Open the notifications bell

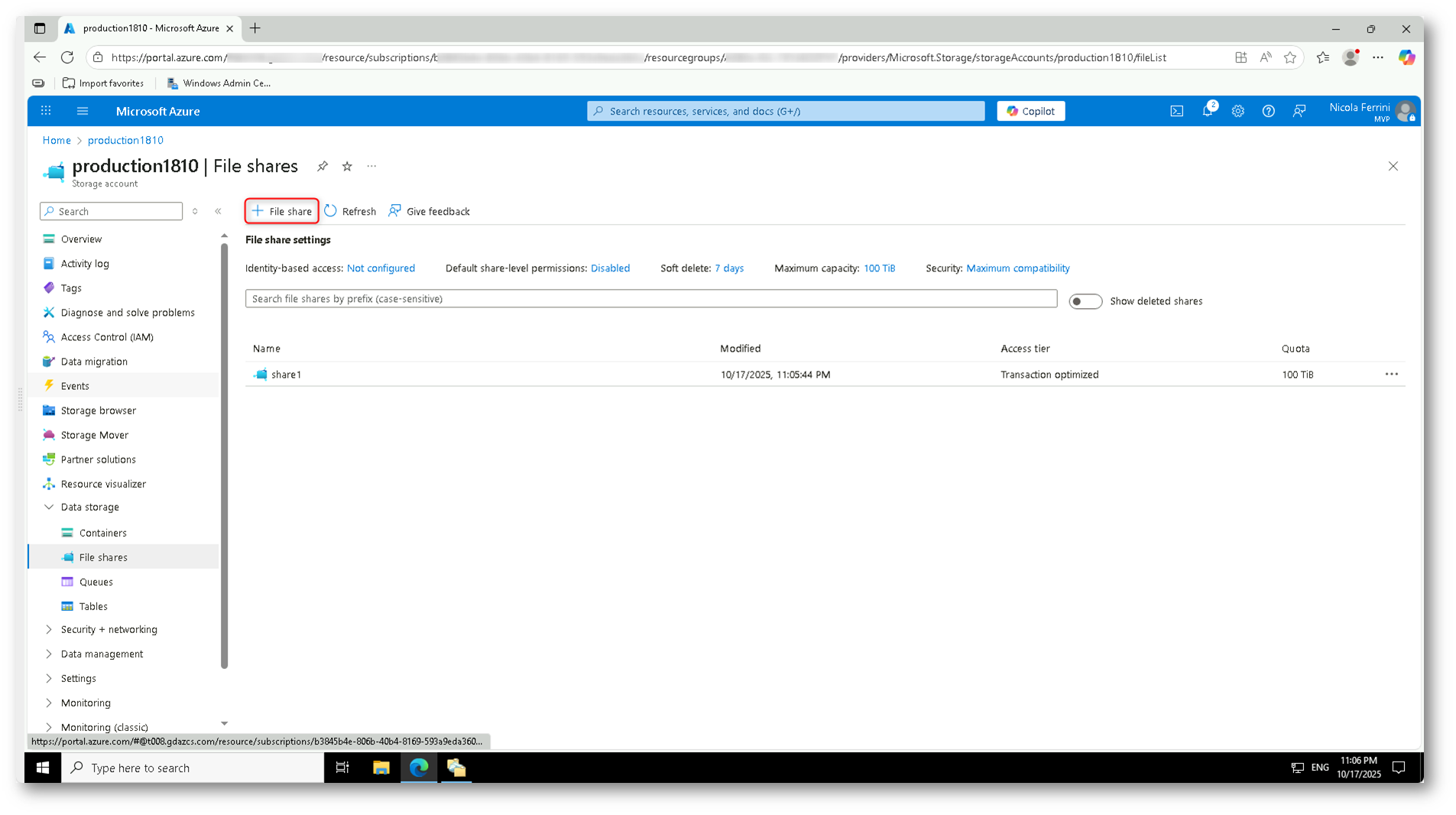tap(1207, 111)
